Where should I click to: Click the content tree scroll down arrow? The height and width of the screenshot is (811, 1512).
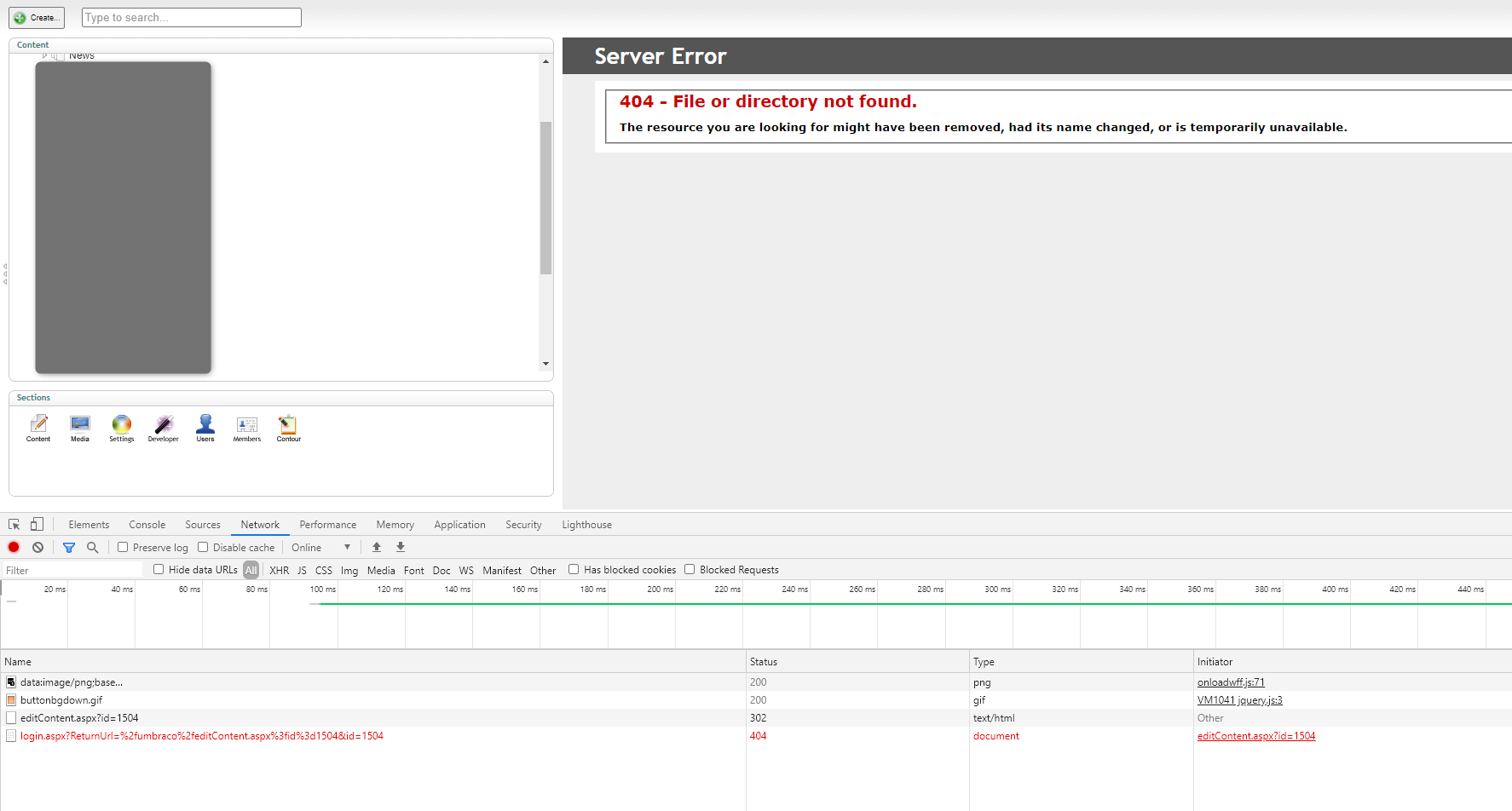pos(545,364)
